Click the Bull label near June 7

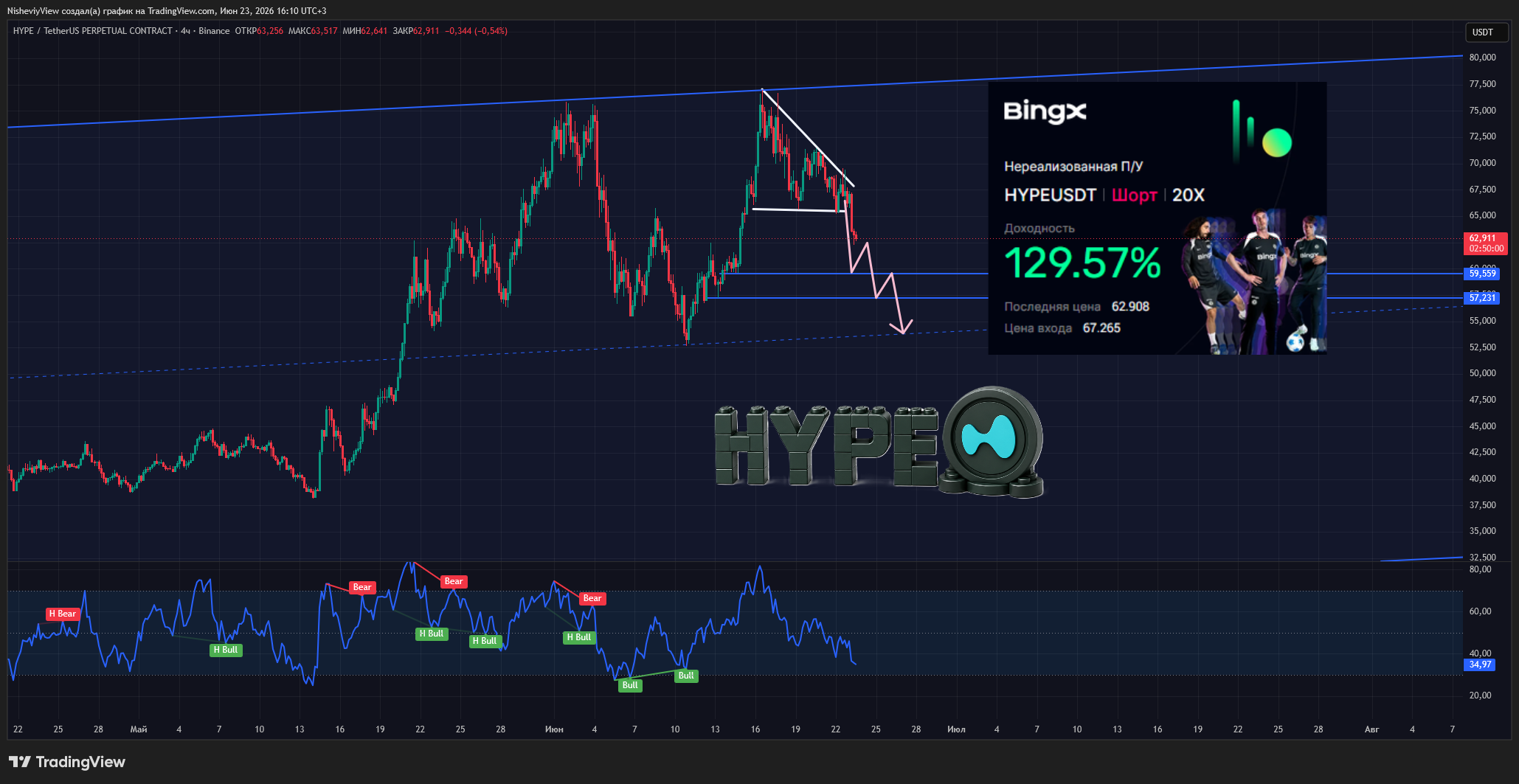[630, 685]
